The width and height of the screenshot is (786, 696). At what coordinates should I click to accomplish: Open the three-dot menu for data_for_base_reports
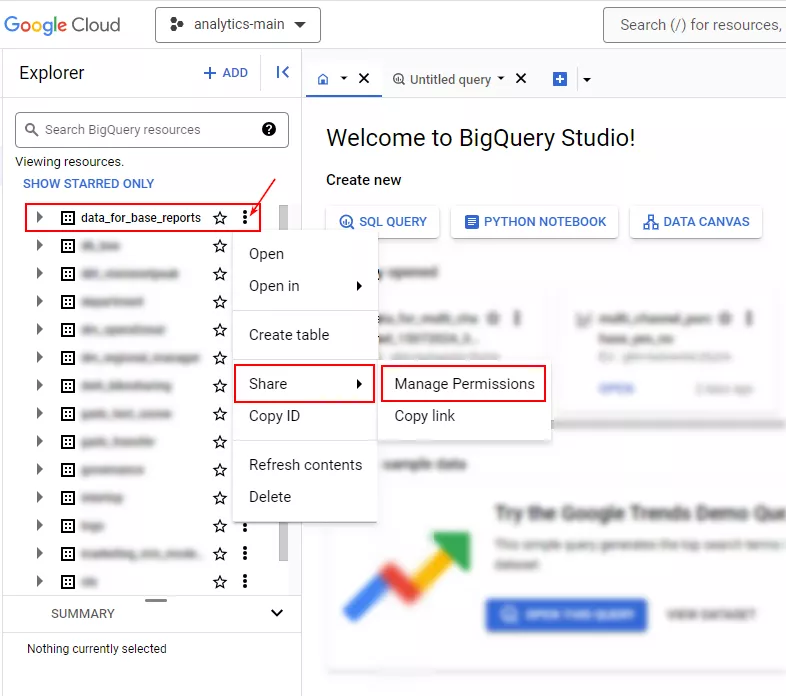245,217
